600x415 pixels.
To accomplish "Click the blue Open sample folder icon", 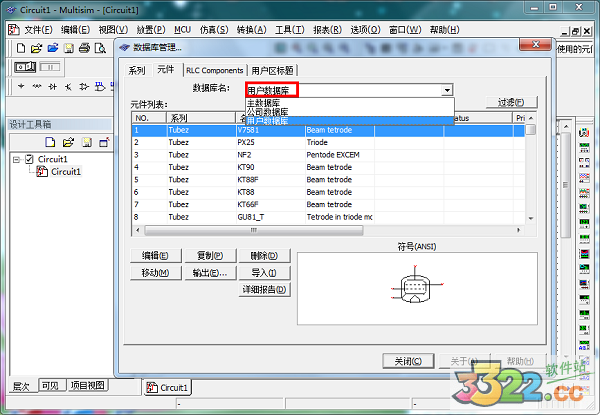I will click(x=53, y=48).
